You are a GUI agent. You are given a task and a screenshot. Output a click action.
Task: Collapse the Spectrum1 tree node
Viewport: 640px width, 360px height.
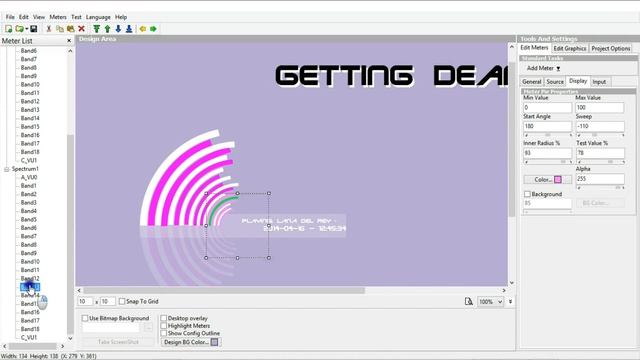point(7,169)
